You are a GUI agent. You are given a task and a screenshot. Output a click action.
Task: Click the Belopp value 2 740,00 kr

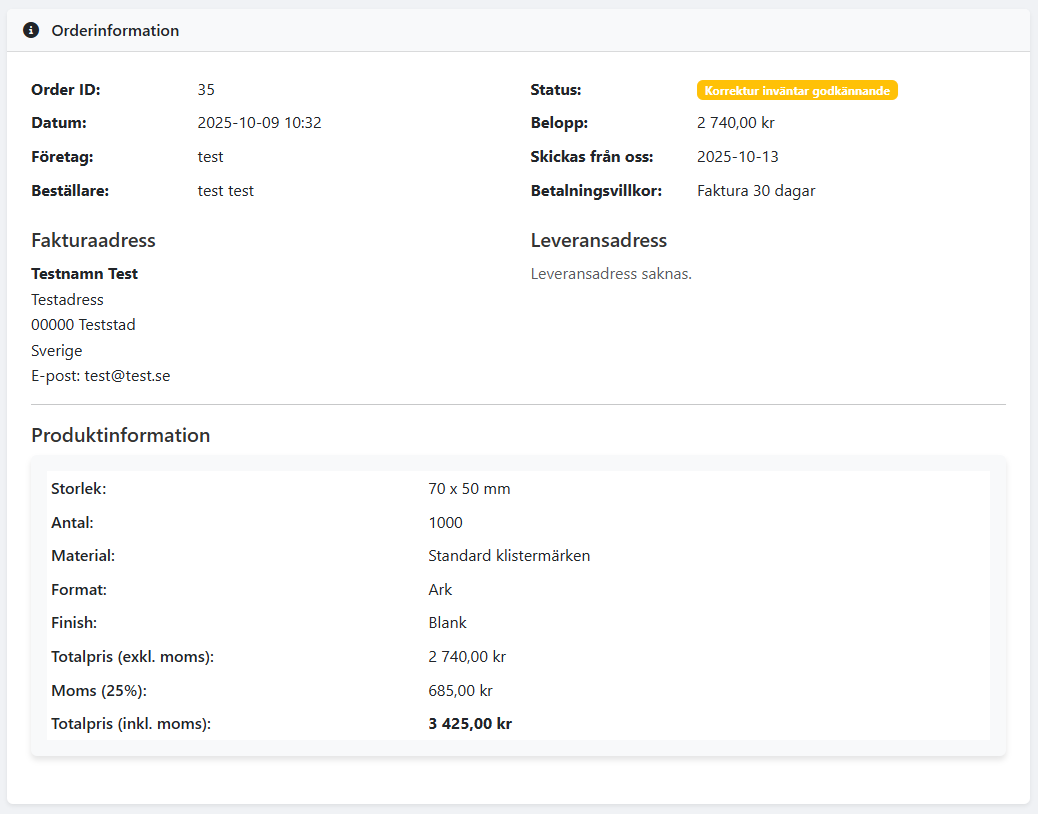(735, 123)
